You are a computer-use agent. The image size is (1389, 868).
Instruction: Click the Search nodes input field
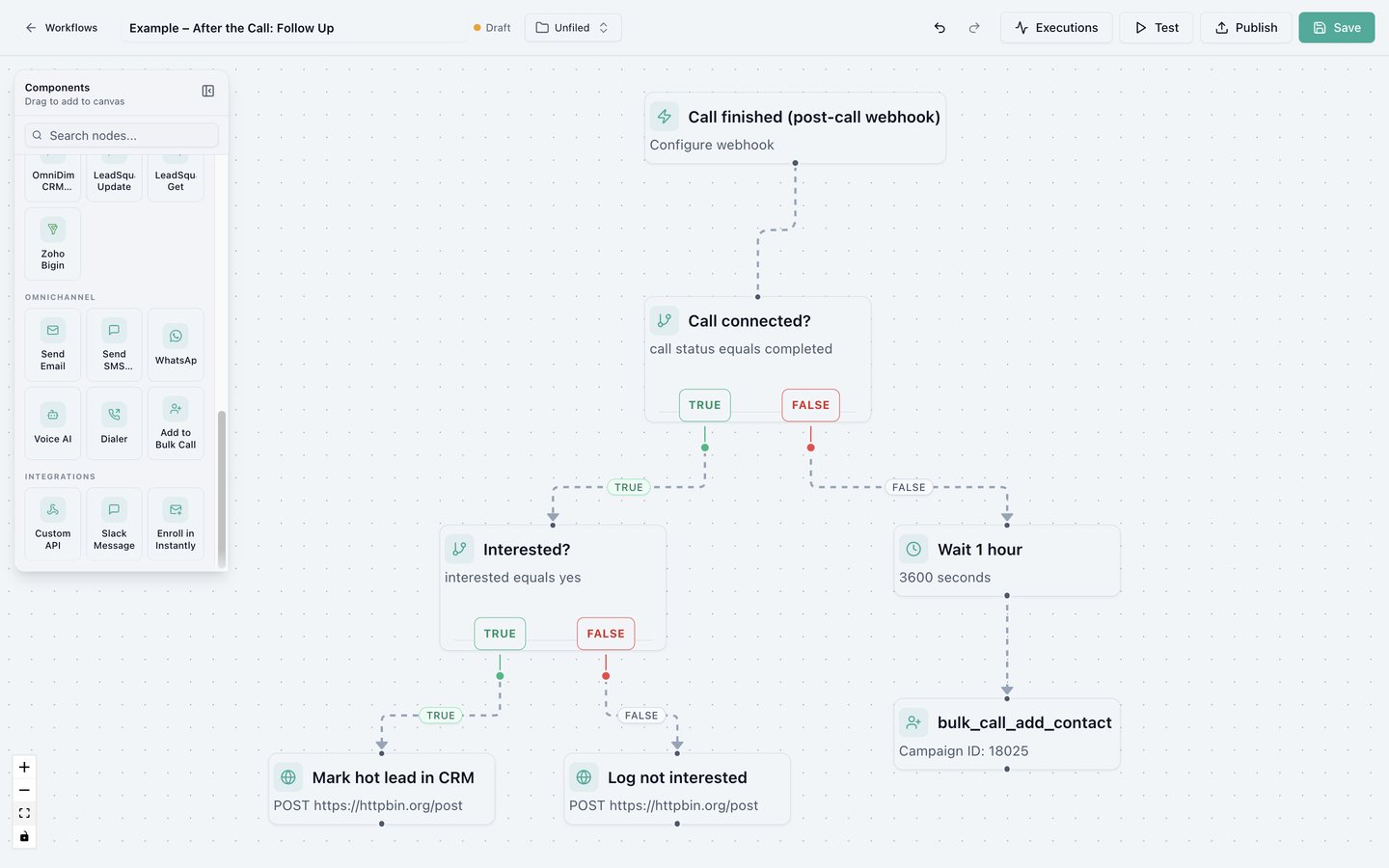click(122, 135)
